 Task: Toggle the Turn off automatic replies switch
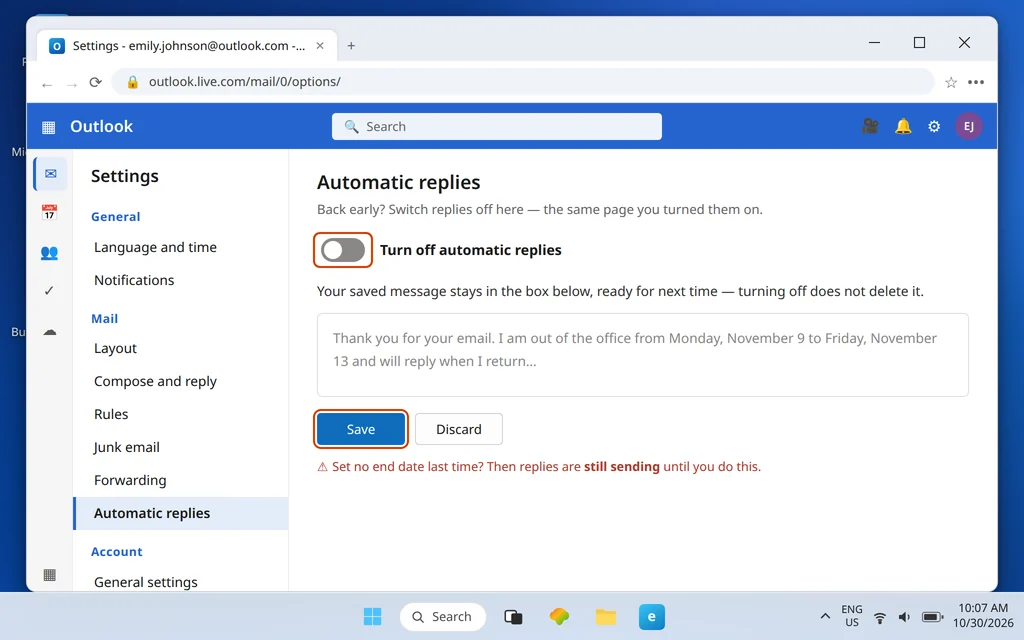point(343,250)
